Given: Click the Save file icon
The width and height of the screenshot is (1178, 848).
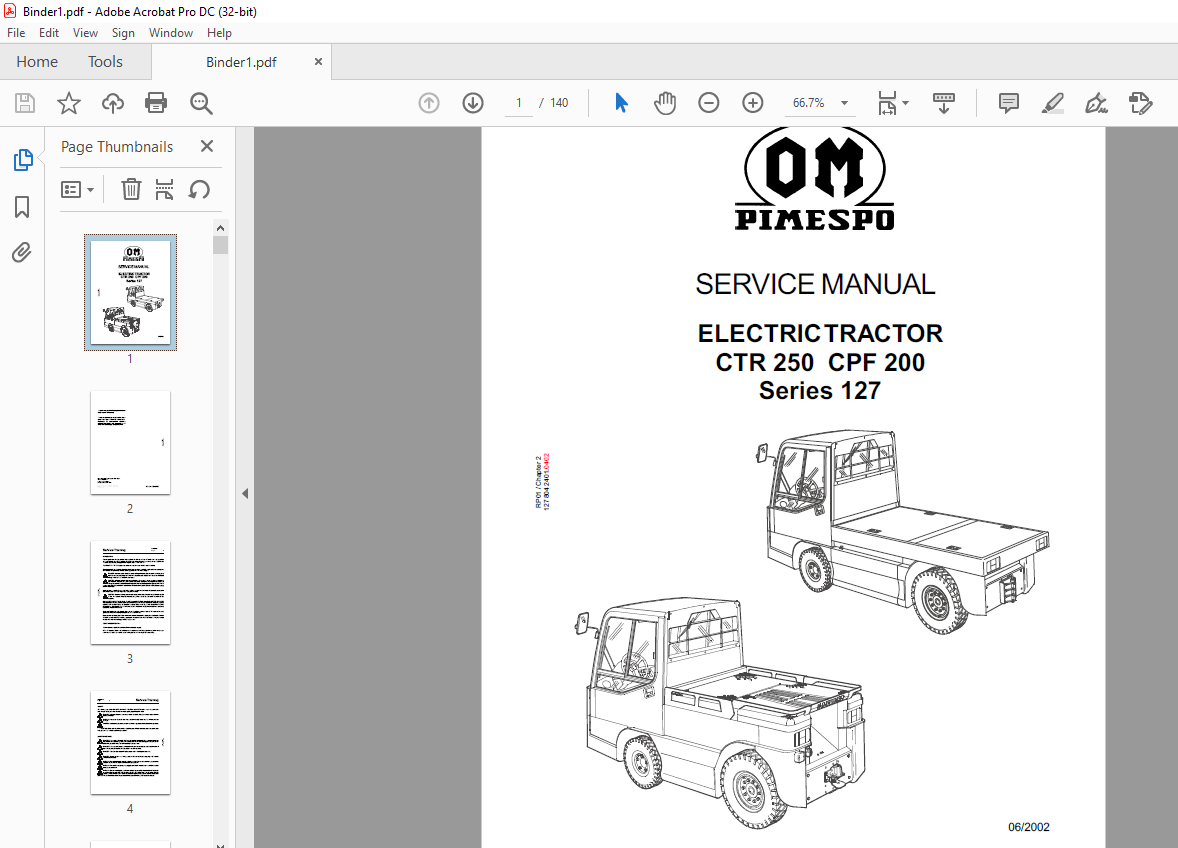Looking at the screenshot, I should tap(25, 103).
